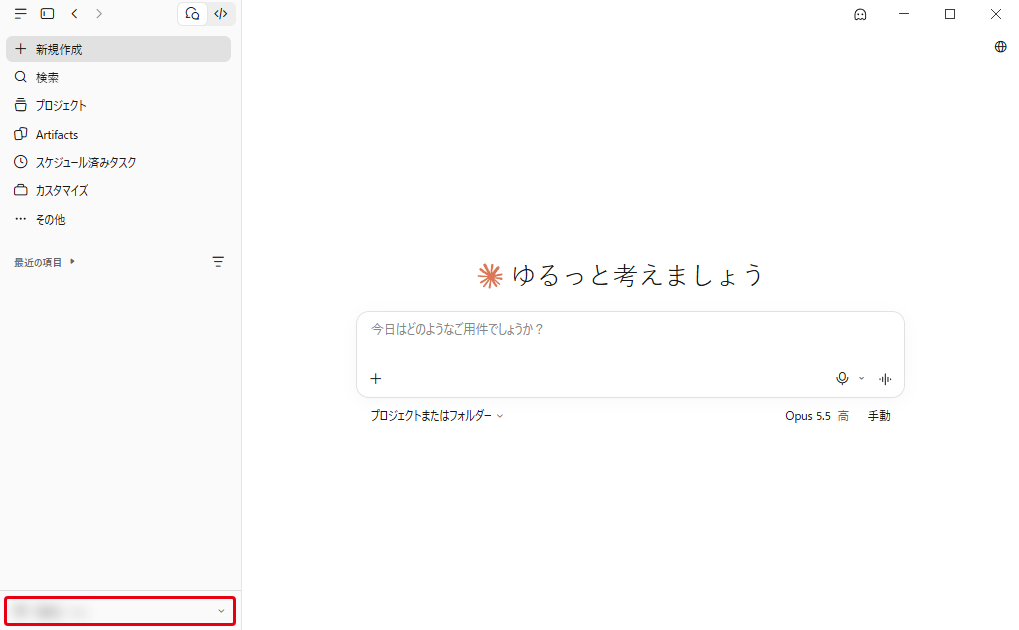1019x630 pixels.
Task: Open スケジュール済みタスク in the sidebar
Action: (118, 163)
